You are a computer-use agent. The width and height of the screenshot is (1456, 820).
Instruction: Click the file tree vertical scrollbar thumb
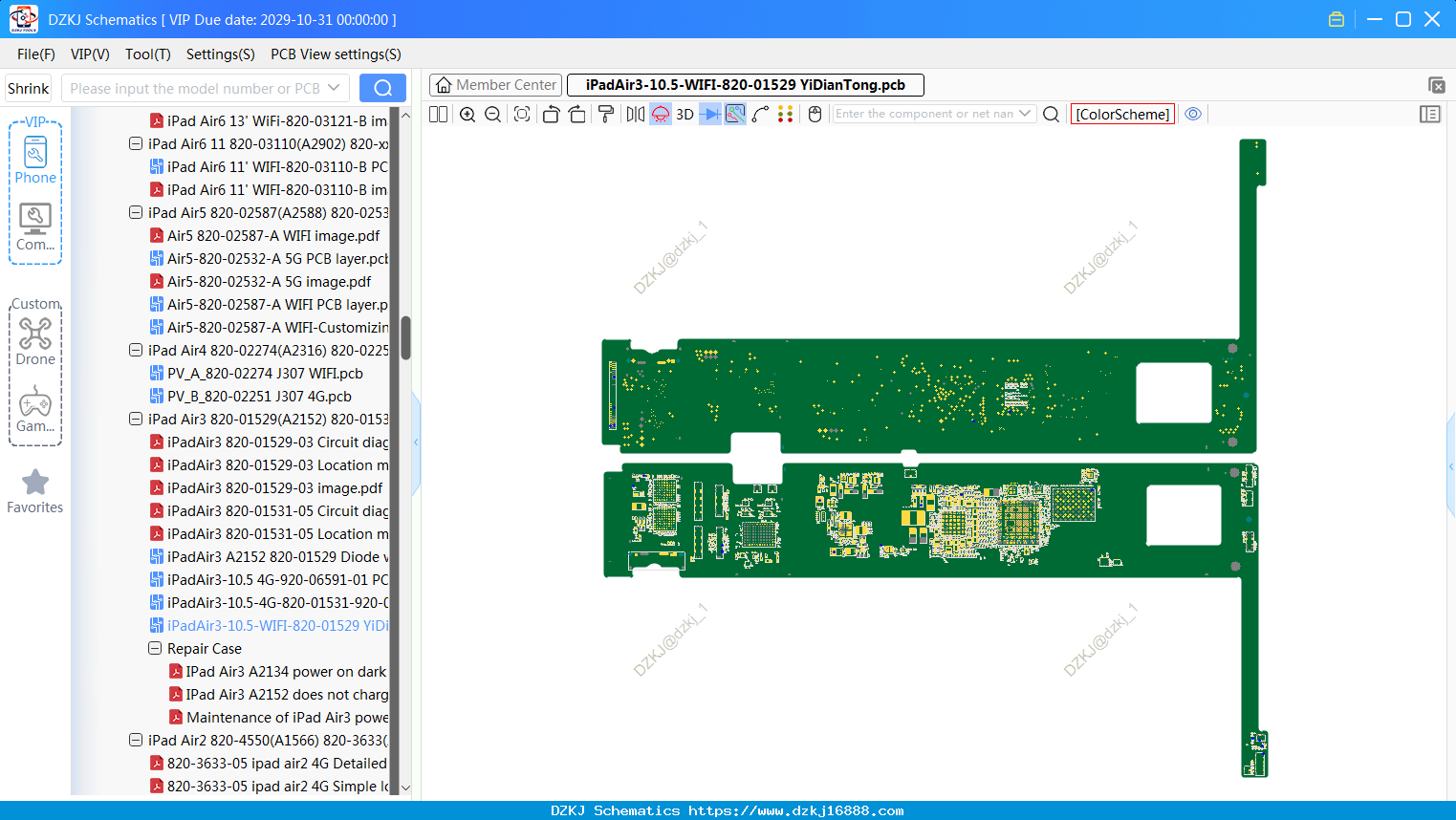point(405,337)
